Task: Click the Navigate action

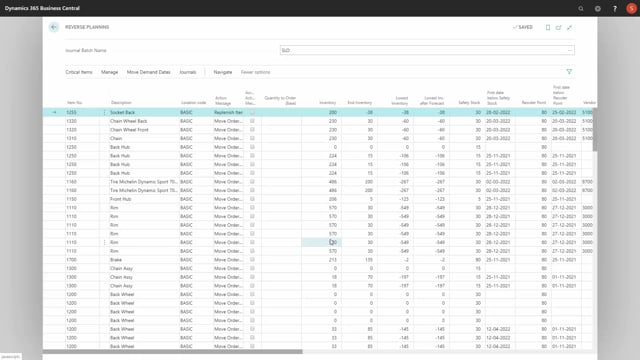Action: 223,72
